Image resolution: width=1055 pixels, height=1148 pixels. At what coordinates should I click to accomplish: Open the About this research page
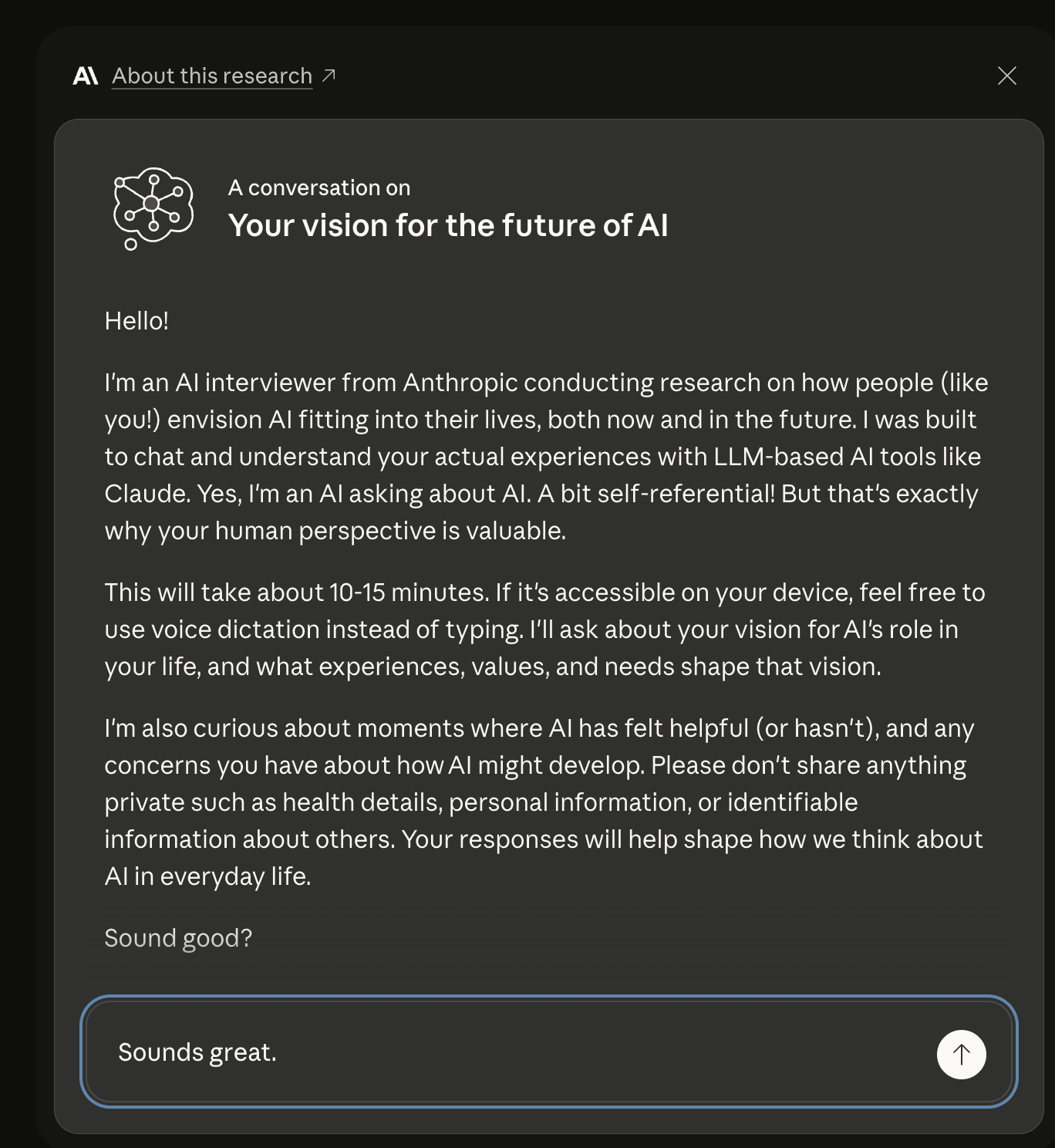coord(211,75)
